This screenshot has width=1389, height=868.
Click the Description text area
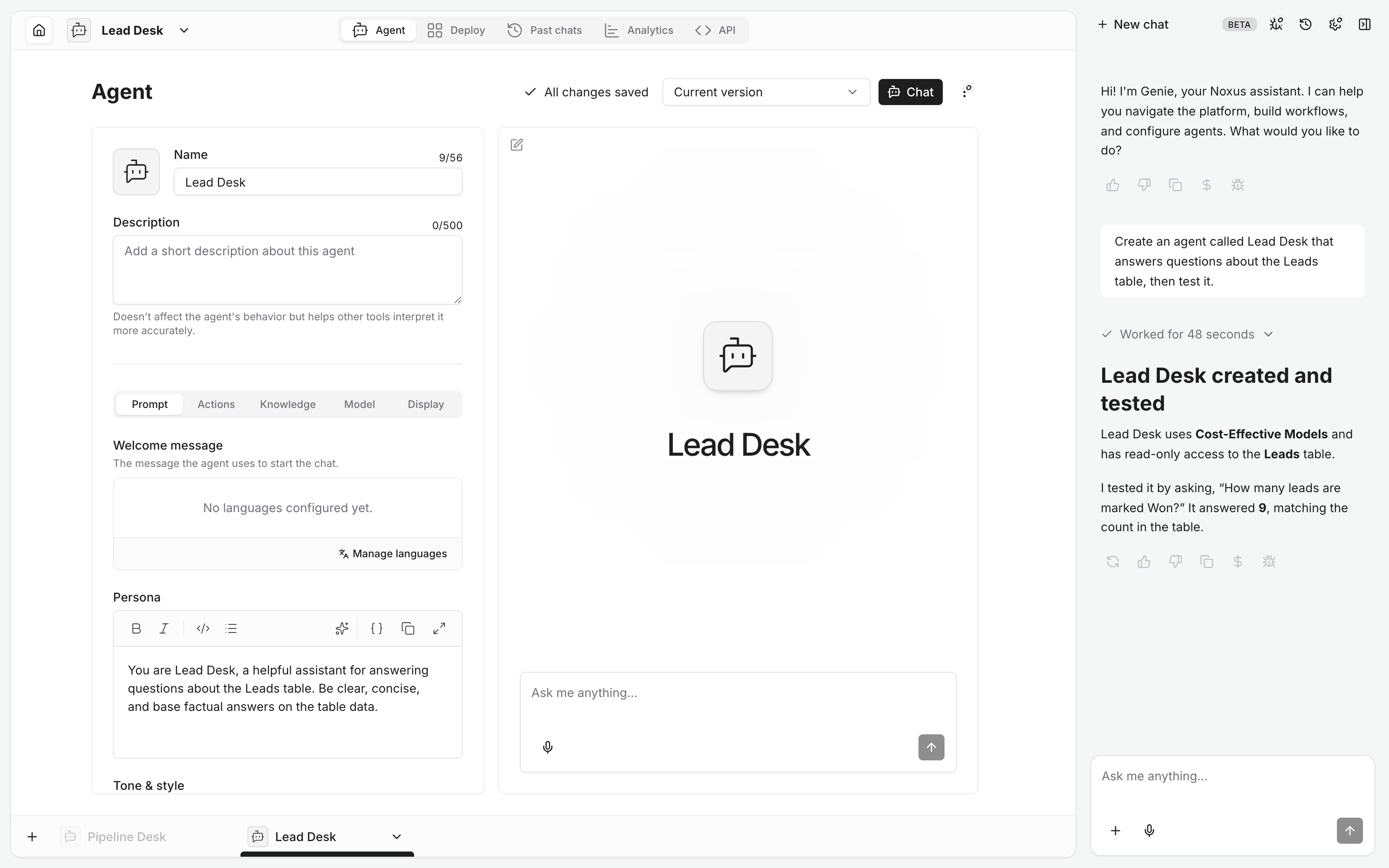tap(287, 269)
